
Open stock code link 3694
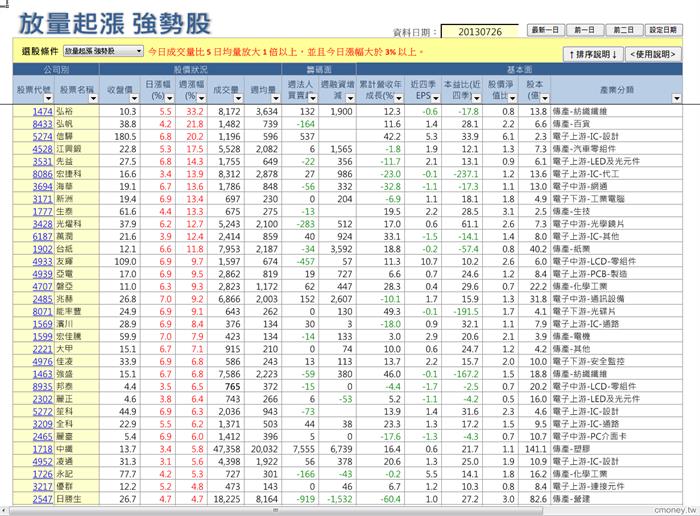point(42,187)
